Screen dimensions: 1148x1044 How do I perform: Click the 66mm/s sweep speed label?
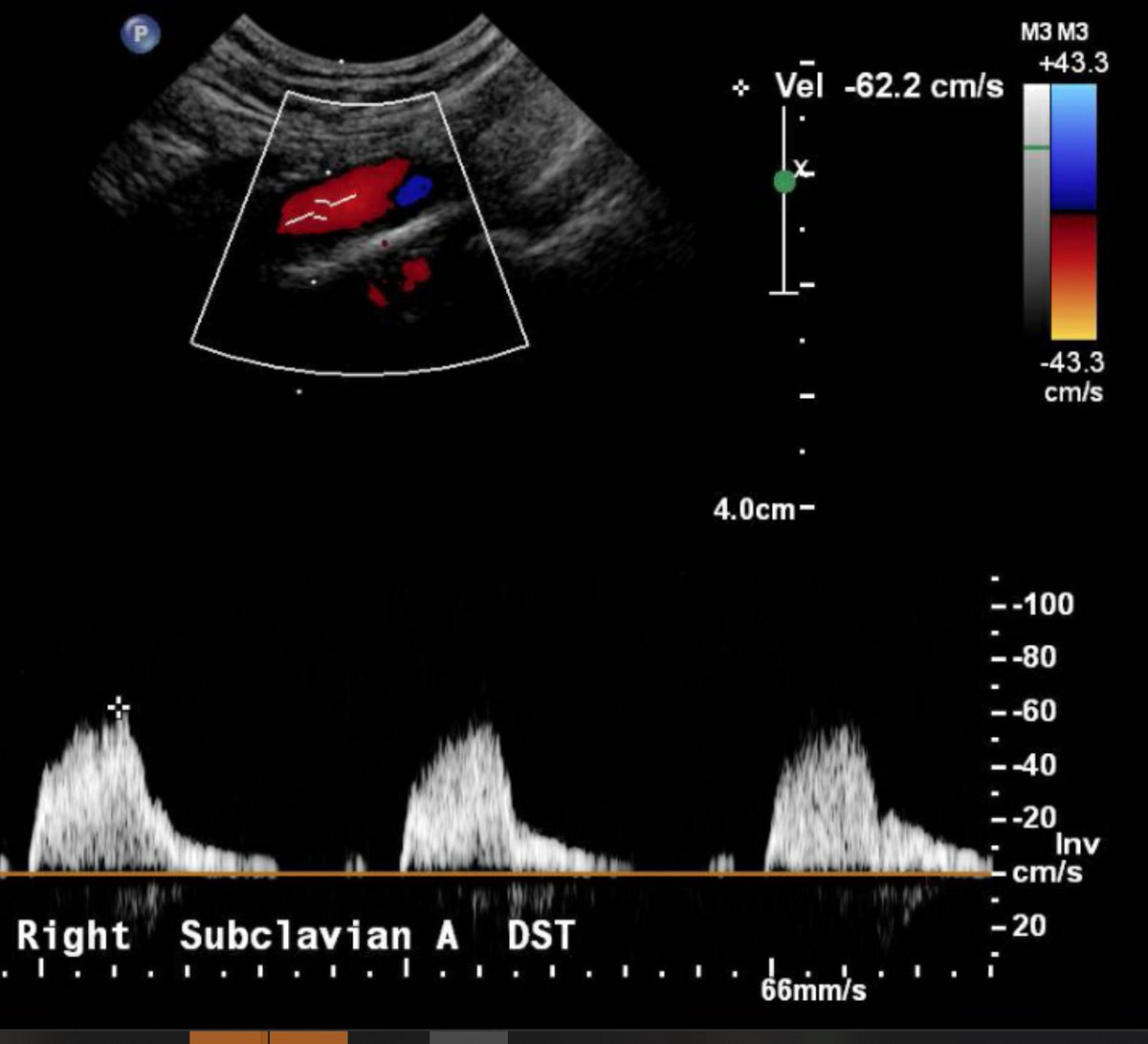813,989
